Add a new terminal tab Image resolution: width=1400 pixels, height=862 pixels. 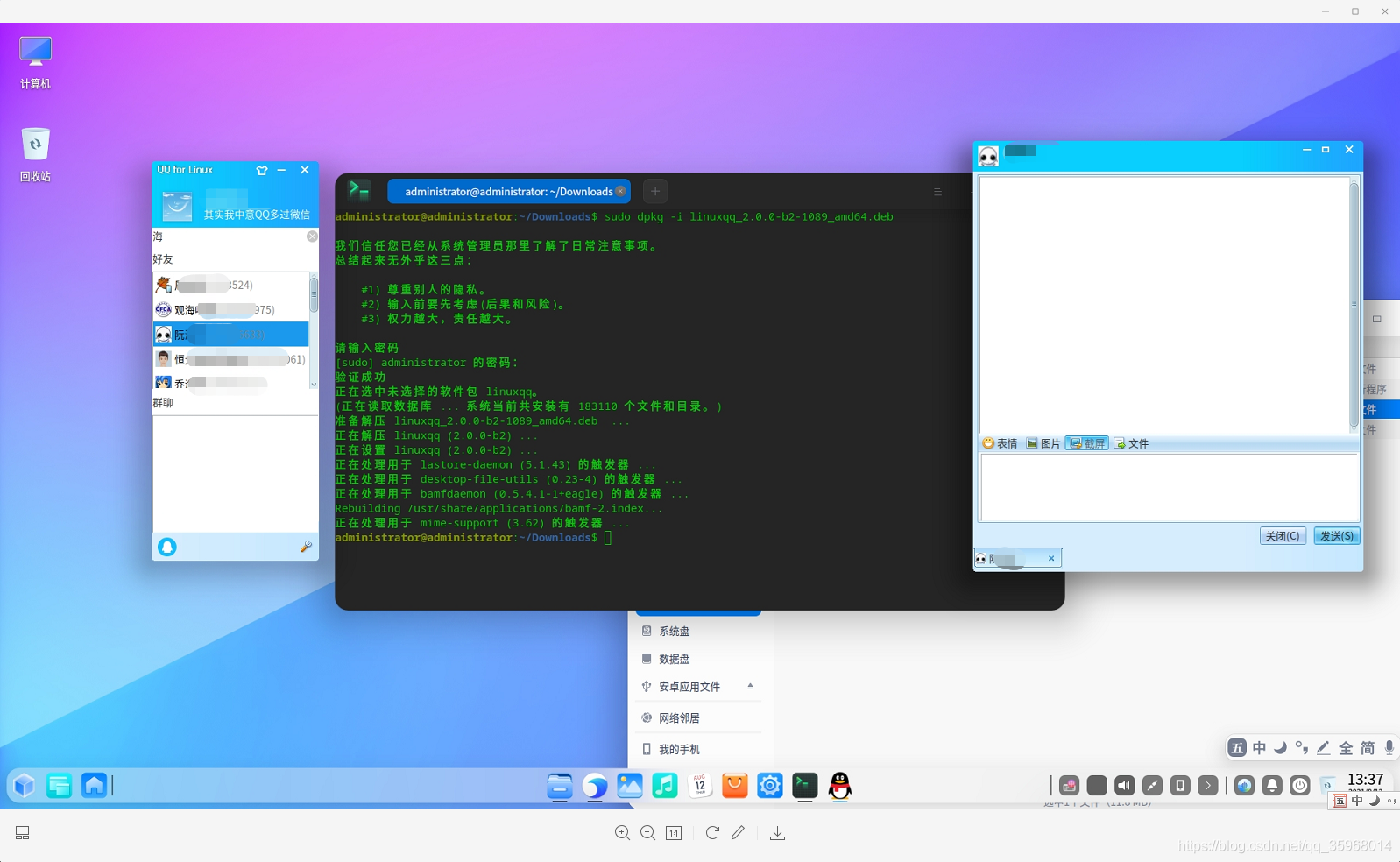pyautogui.click(x=655, y=191)
